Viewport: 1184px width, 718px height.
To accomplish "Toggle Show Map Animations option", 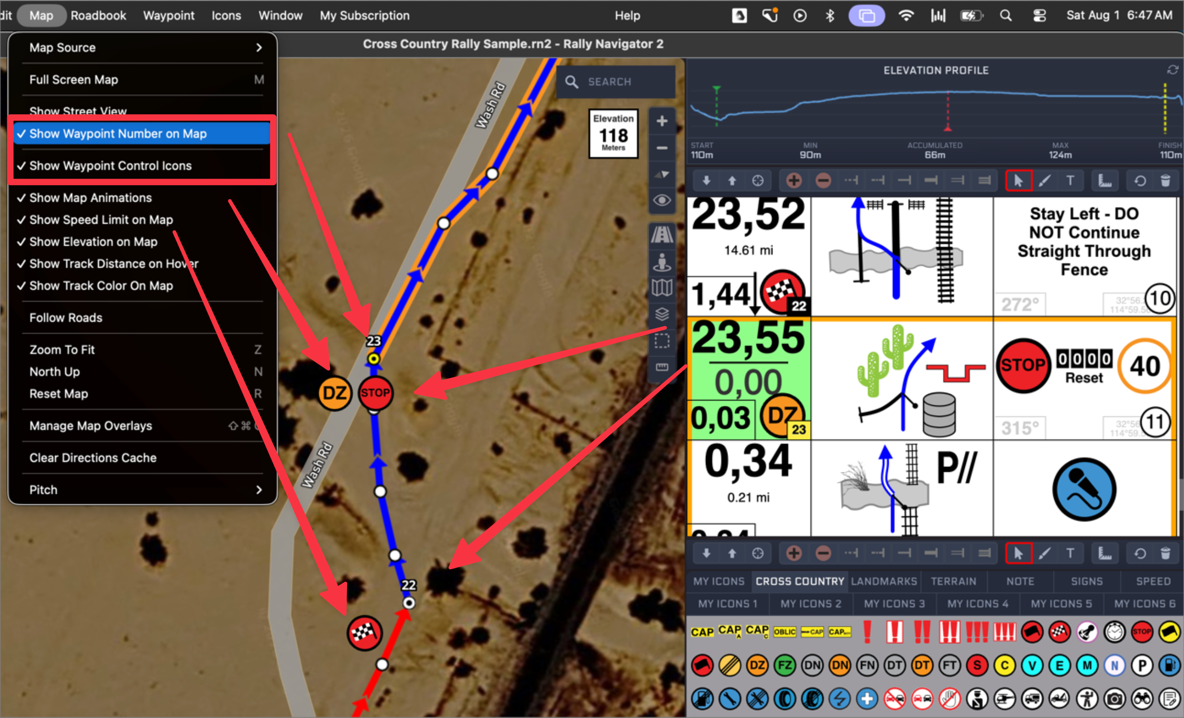I will coord(142,198).
